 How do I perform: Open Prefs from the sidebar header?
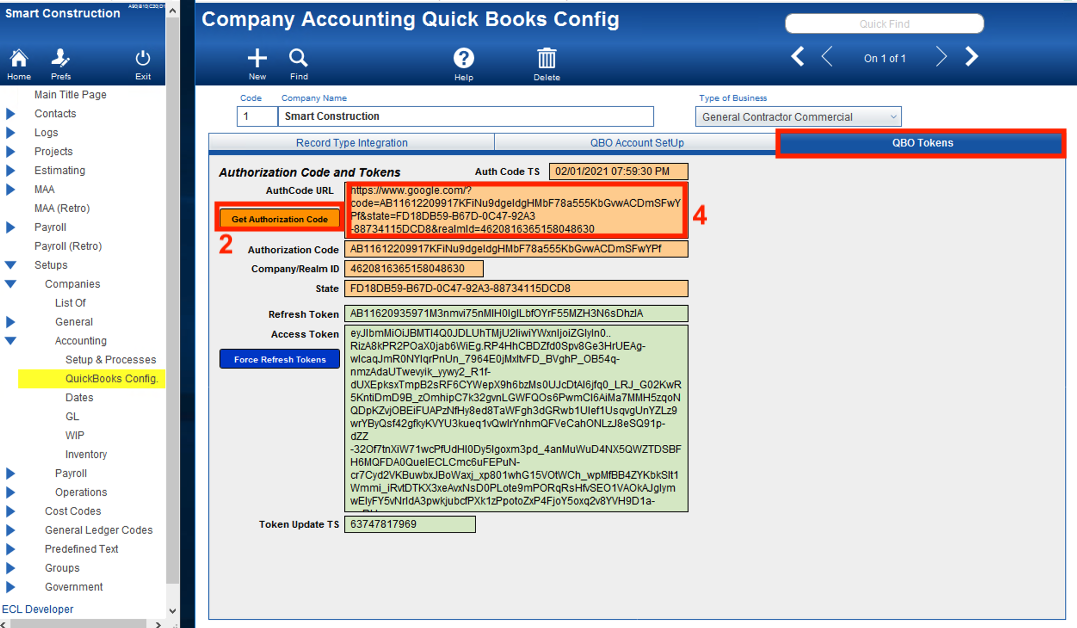[x=60, y=65]
